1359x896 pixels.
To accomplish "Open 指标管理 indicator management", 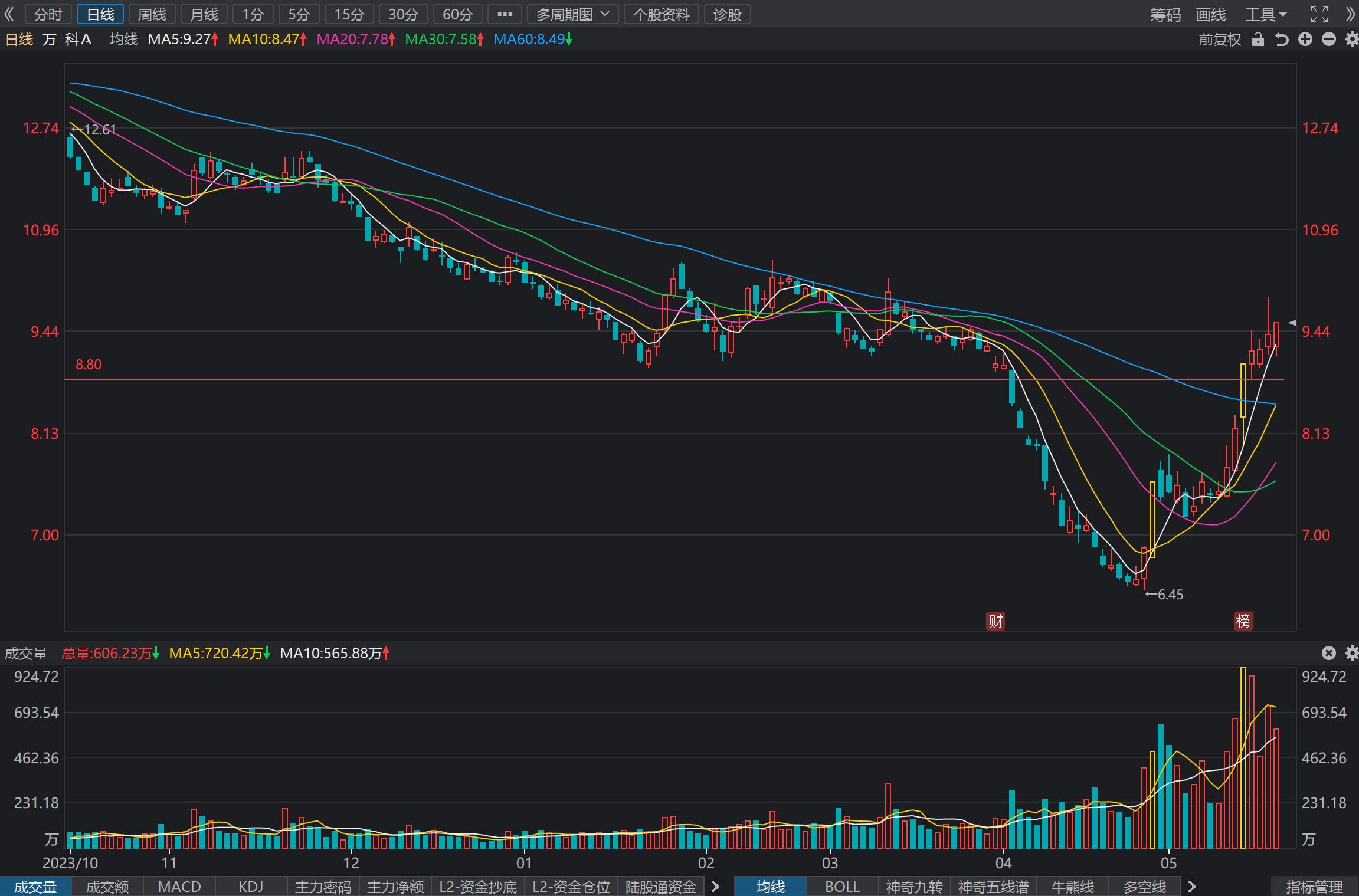I will (1315, 887).
